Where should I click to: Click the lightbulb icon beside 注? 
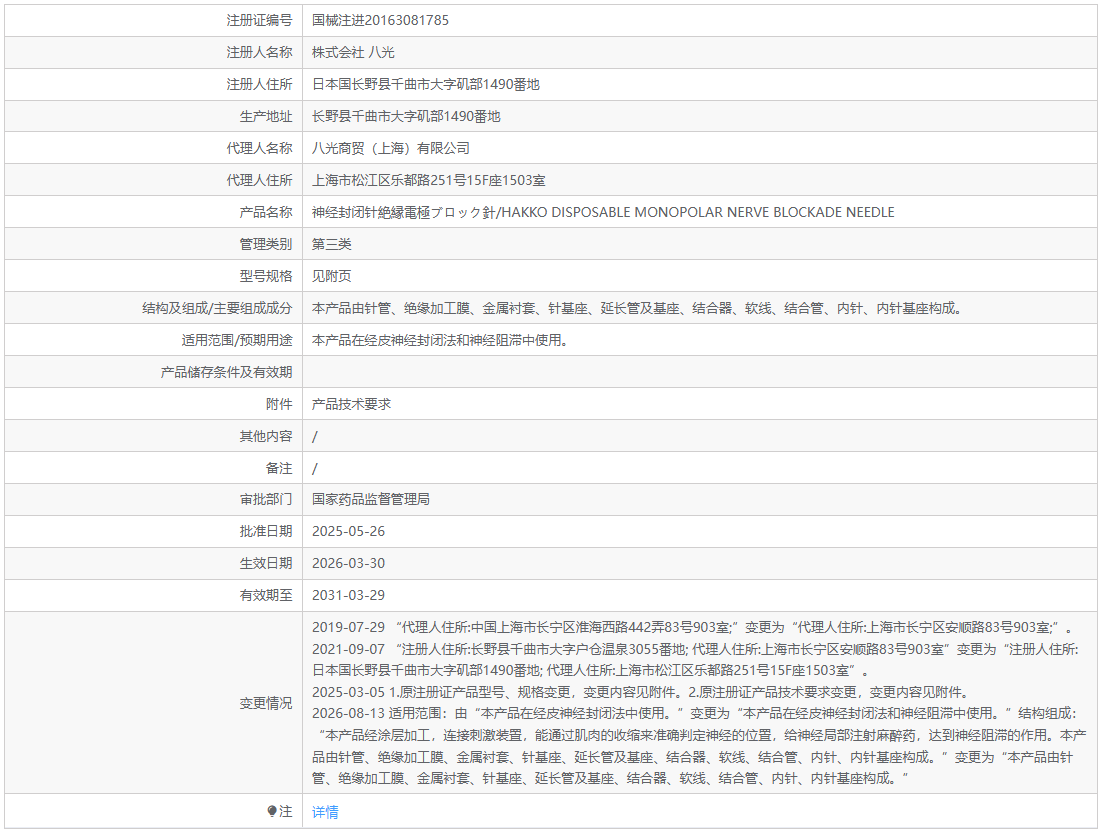coord(272,811)
